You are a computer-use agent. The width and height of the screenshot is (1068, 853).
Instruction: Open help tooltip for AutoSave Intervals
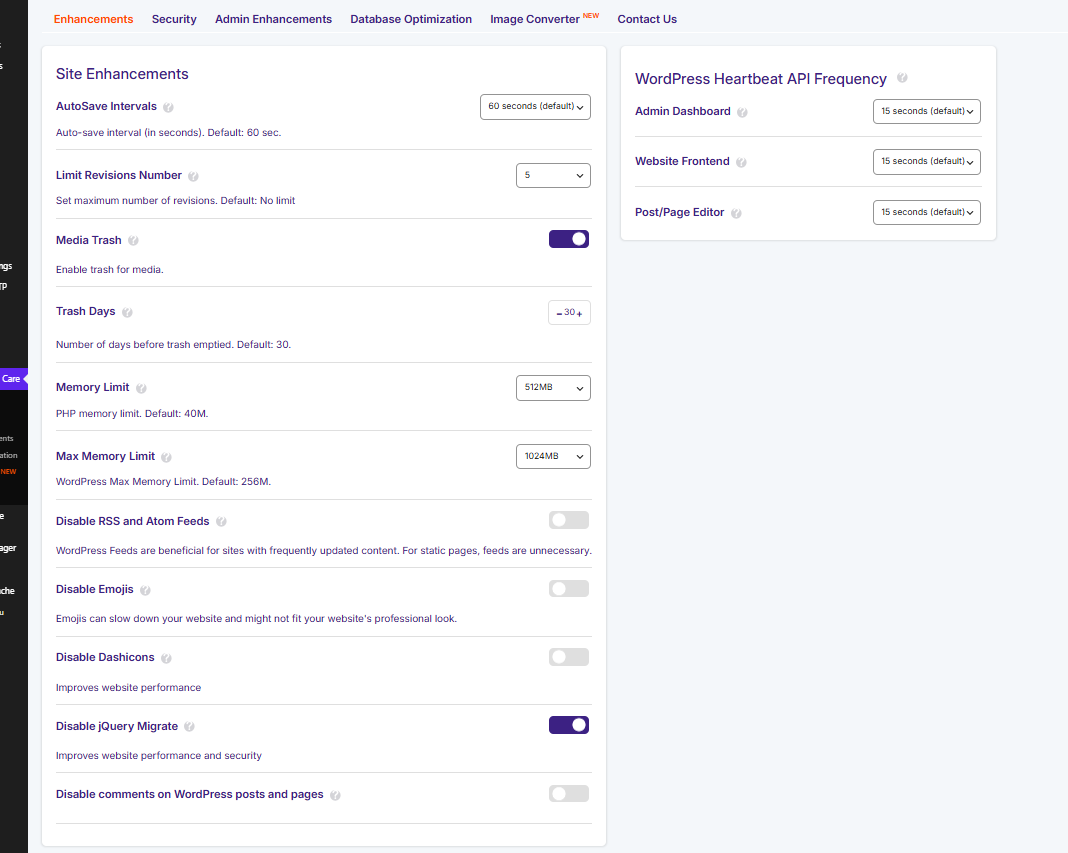click(x=168, y=107)
